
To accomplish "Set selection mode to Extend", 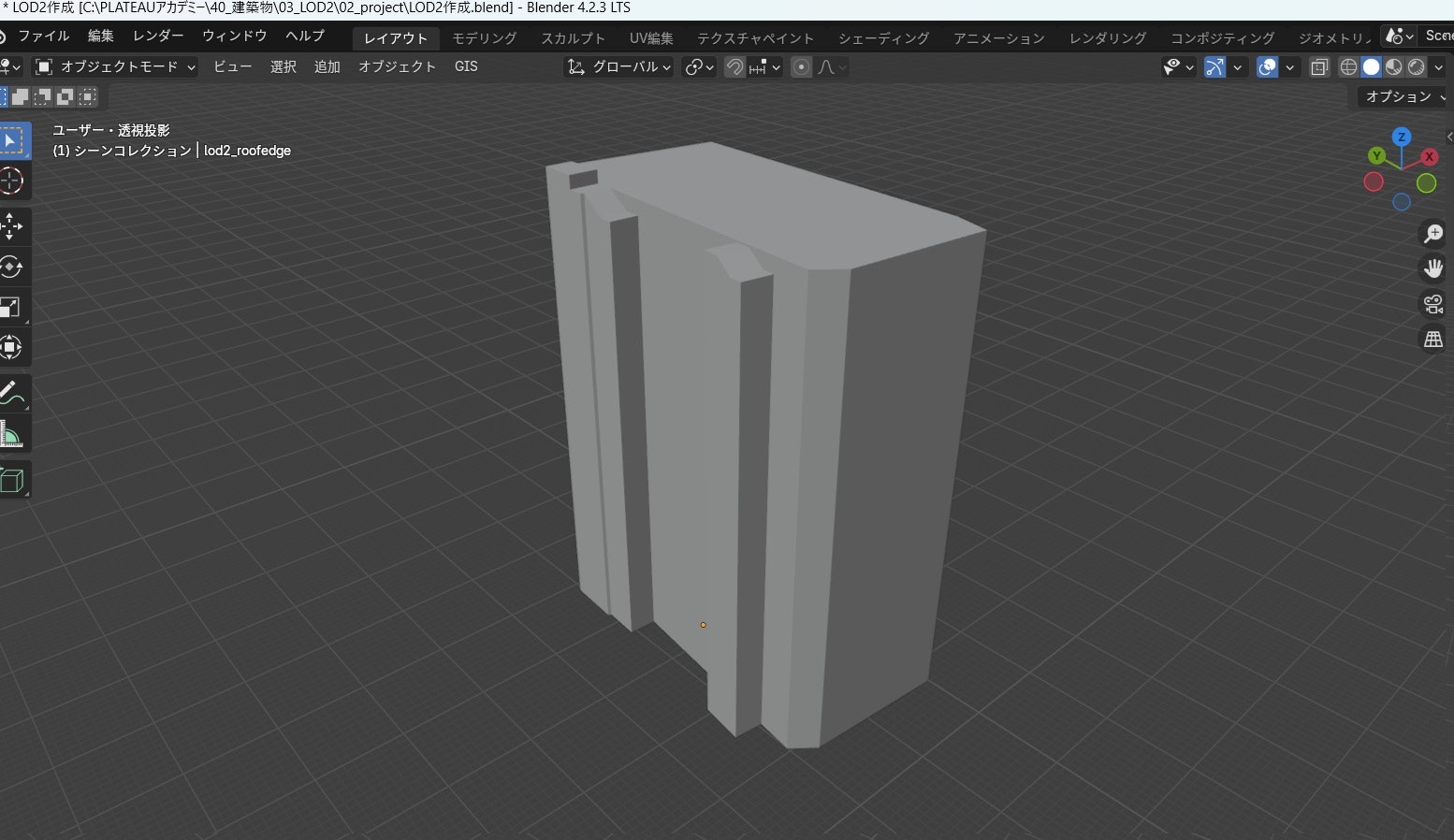I will click(x=21, y=96).
